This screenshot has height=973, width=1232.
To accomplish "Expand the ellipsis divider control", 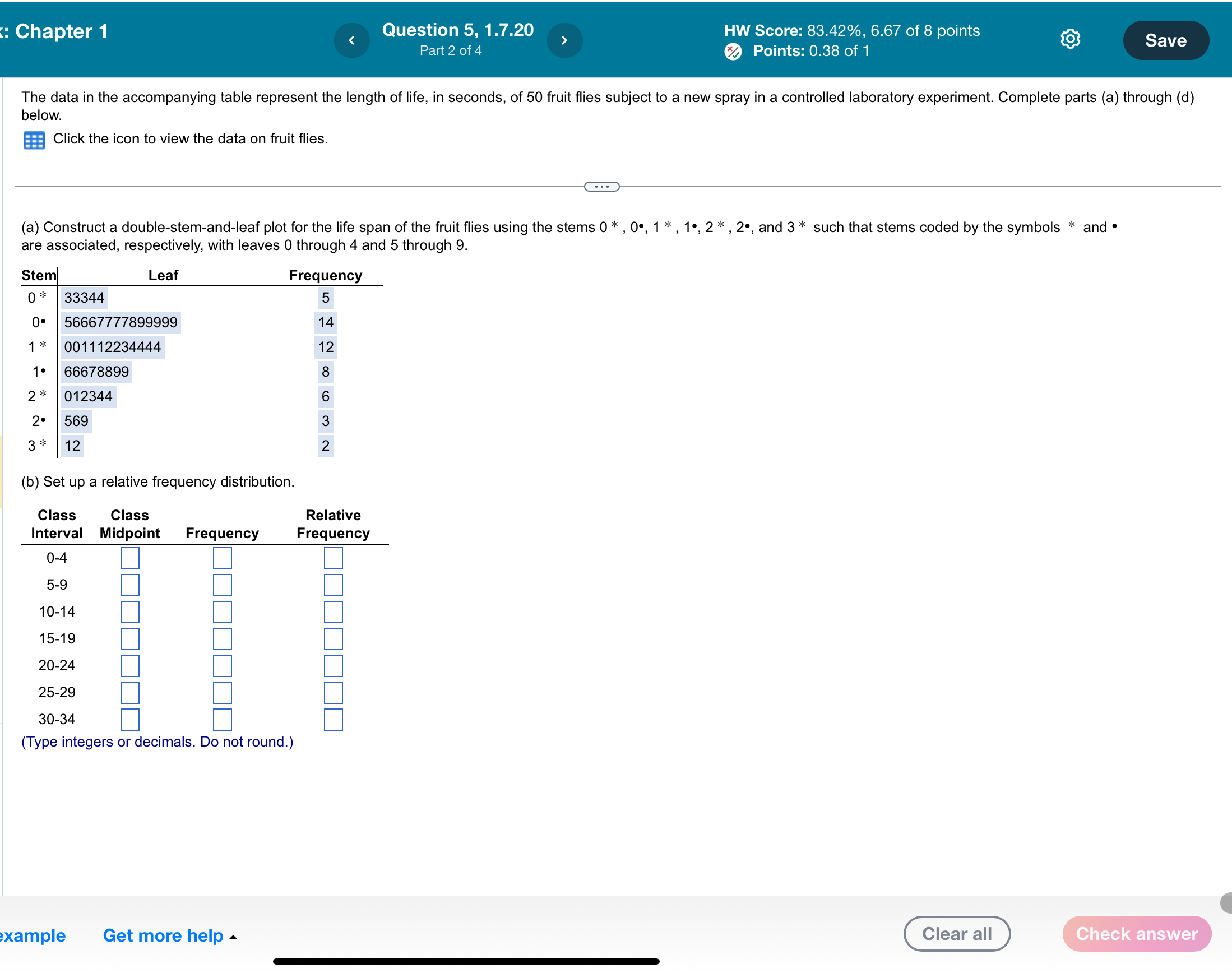I will (601, 186).
